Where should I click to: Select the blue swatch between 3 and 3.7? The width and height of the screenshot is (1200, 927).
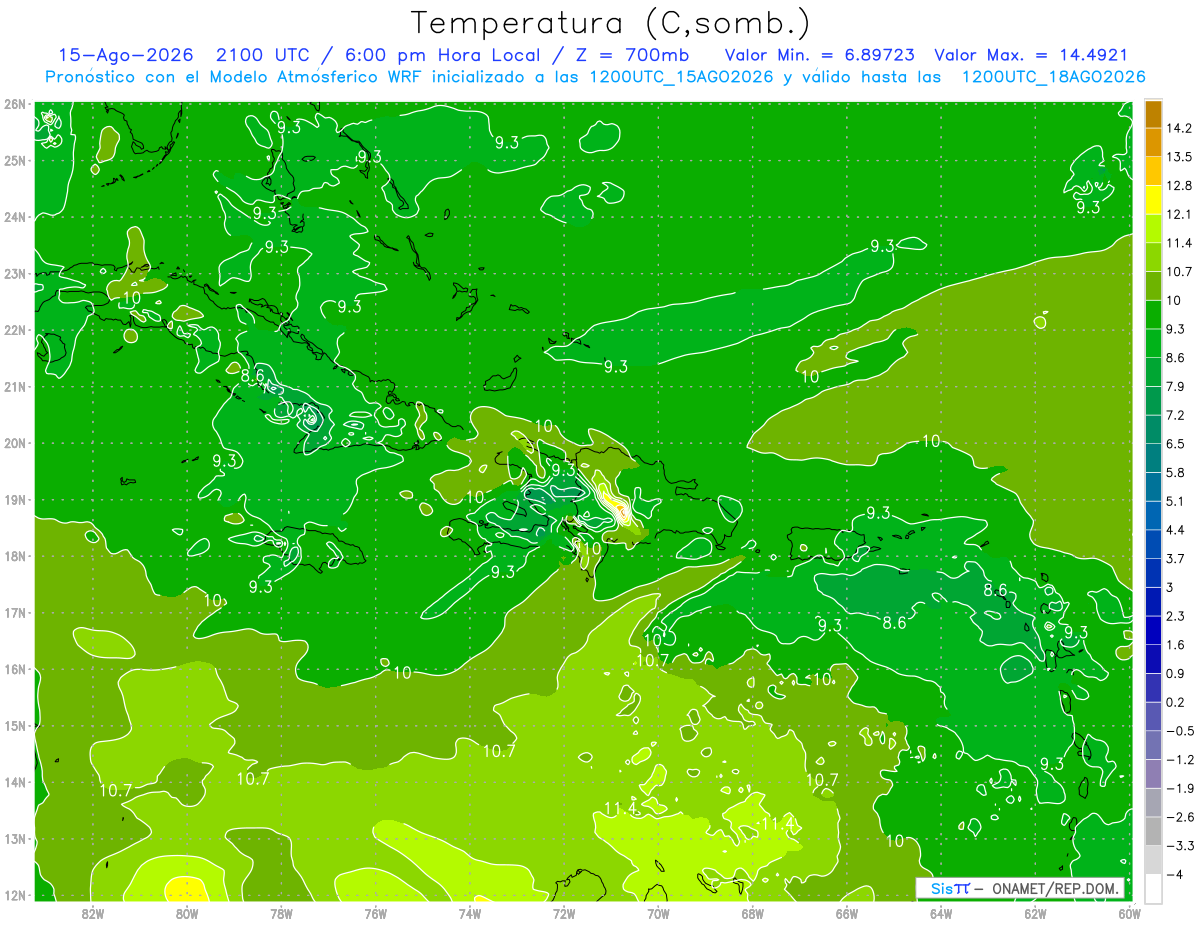(1153, 572)
